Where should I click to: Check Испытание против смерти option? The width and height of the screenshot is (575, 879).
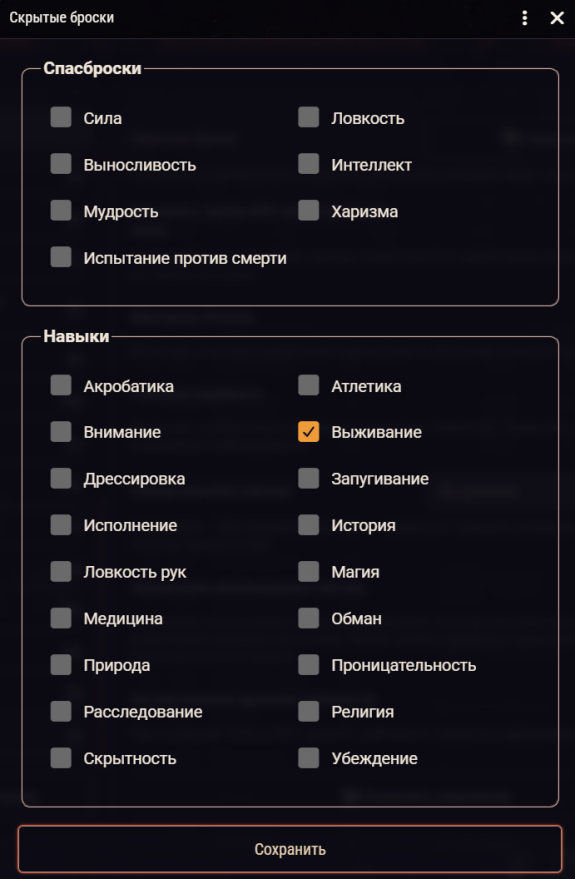(x=61, y=257)
